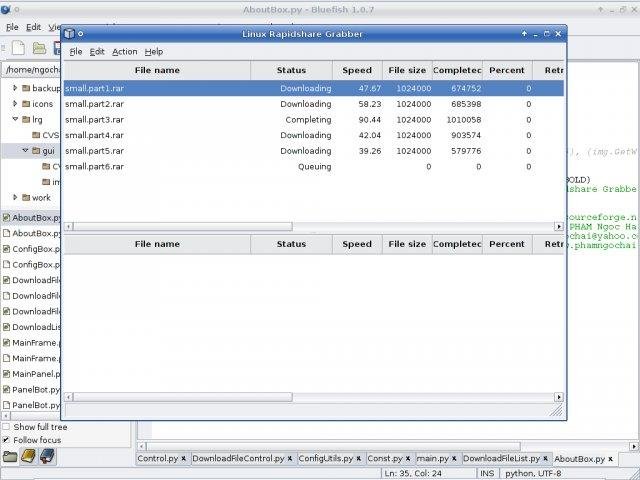Click the icons folder icon in the tree
640x480 pixels.
(x=26, y=103)
